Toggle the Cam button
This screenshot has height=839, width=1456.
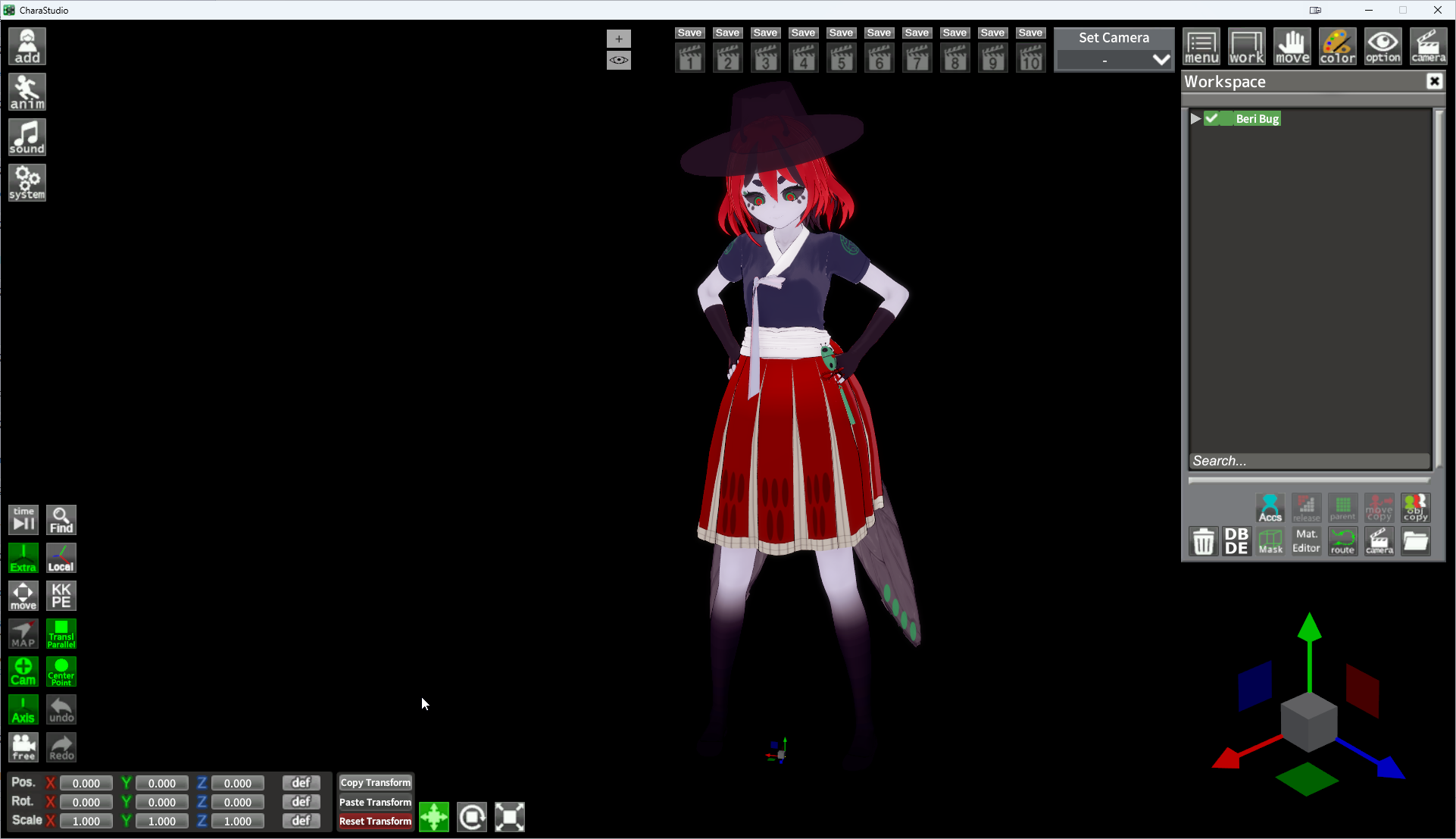(x=23, y=672)
